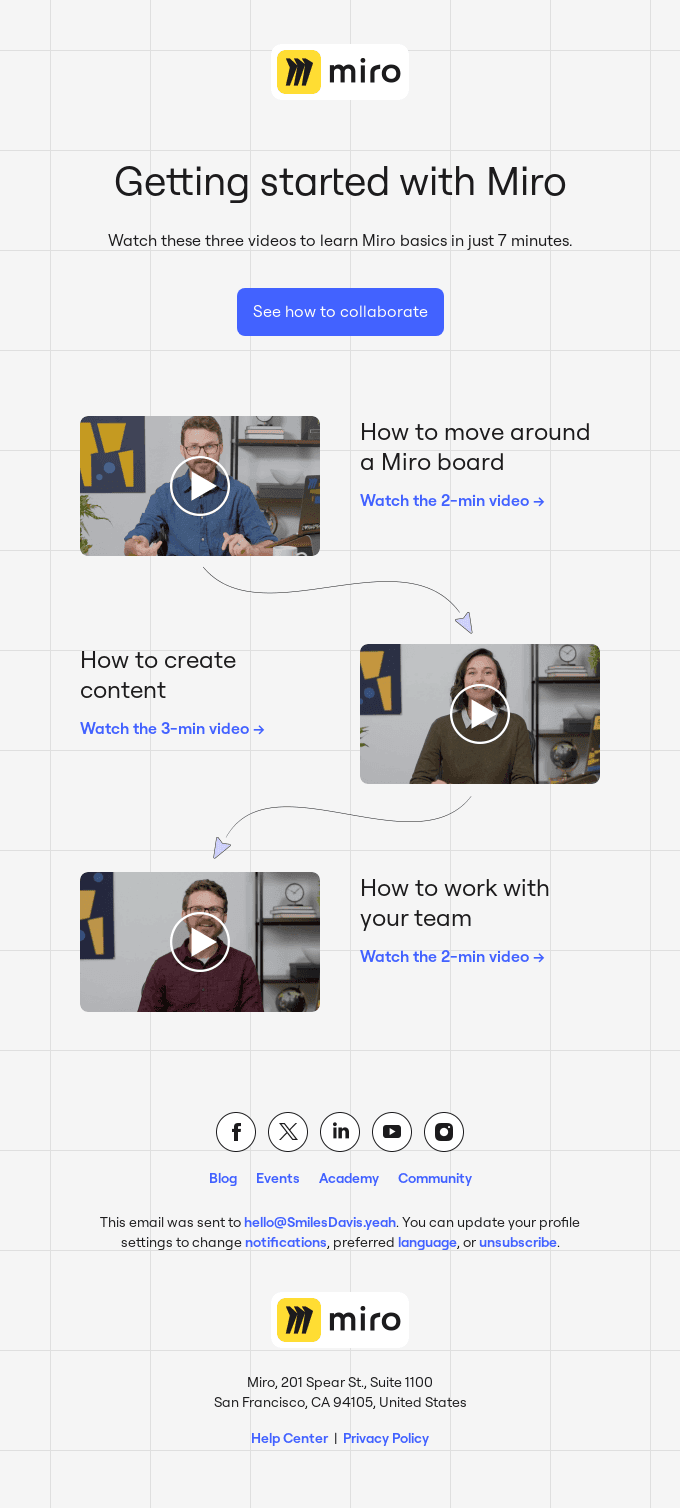The height and width of the screenshot is (1508, 680).
Task: Open the preferred language link
Action: (x=427, y=1242)
